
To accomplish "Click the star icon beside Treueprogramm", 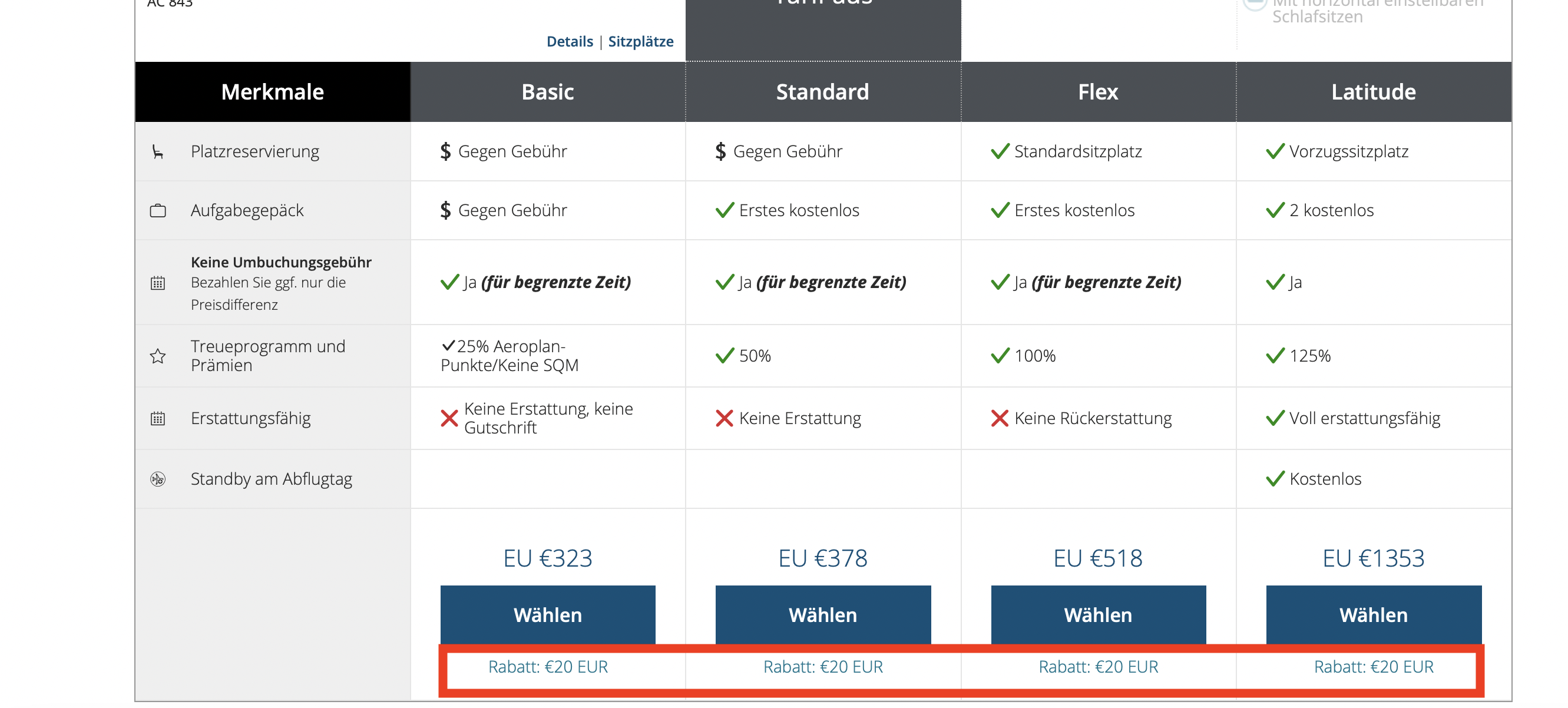I will point(158,356).
